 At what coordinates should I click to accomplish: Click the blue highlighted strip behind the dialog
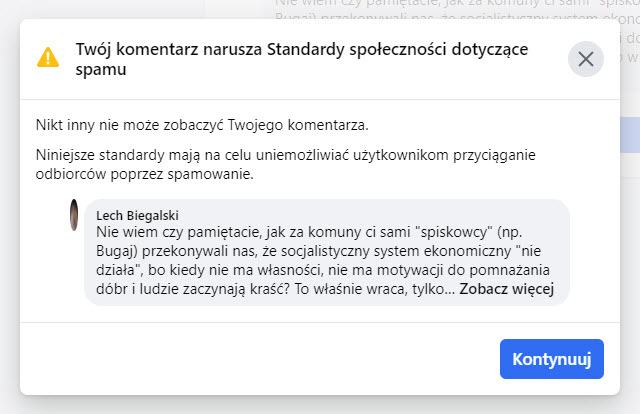630,135
